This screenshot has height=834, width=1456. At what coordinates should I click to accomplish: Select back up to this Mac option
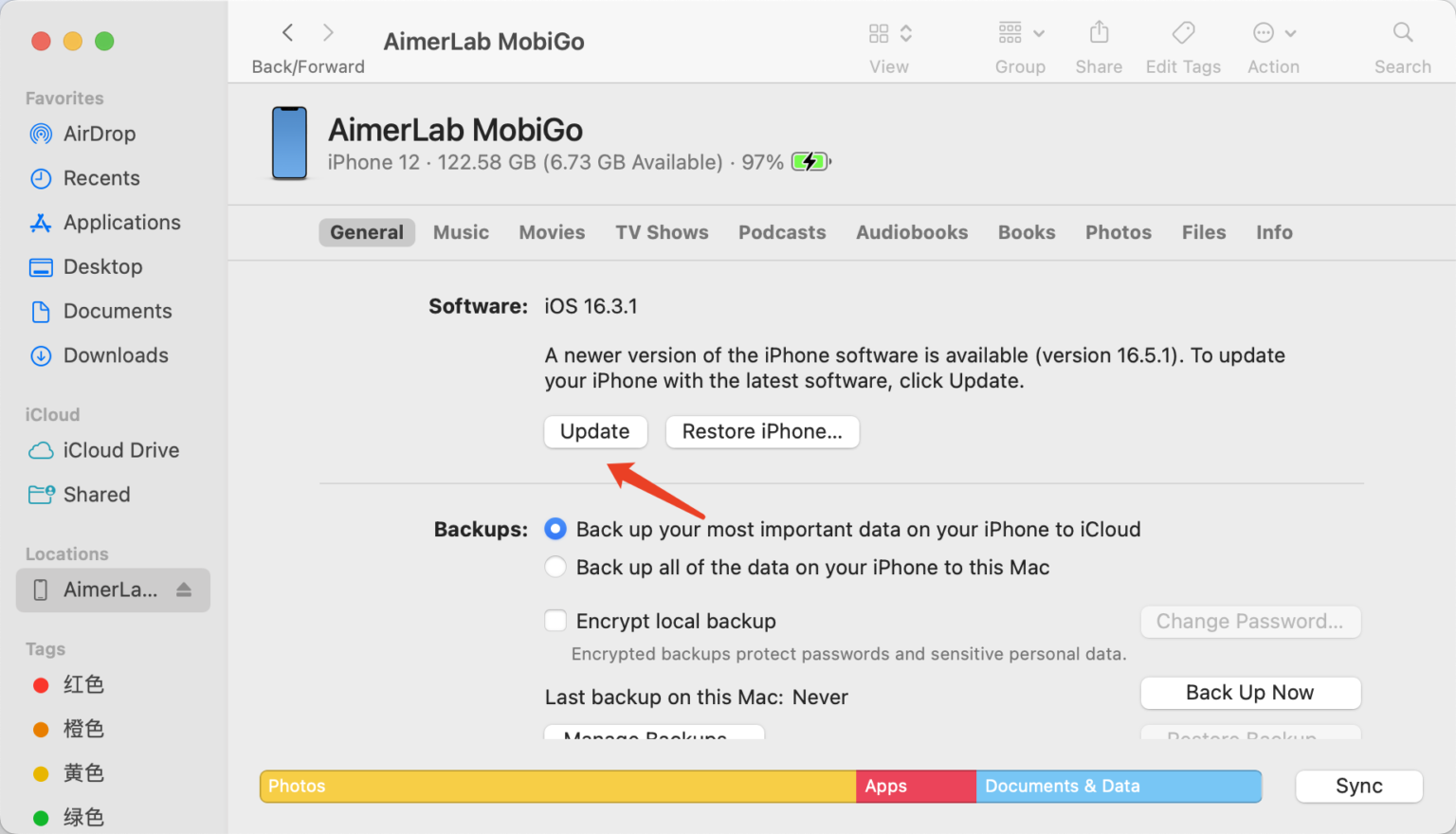click(555, 567)
